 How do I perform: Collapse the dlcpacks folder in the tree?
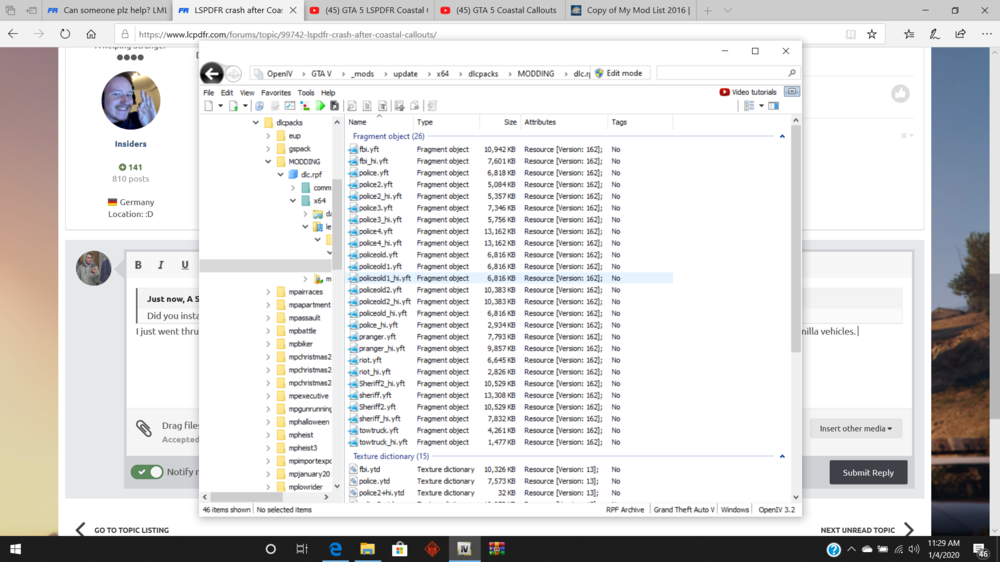256,122
